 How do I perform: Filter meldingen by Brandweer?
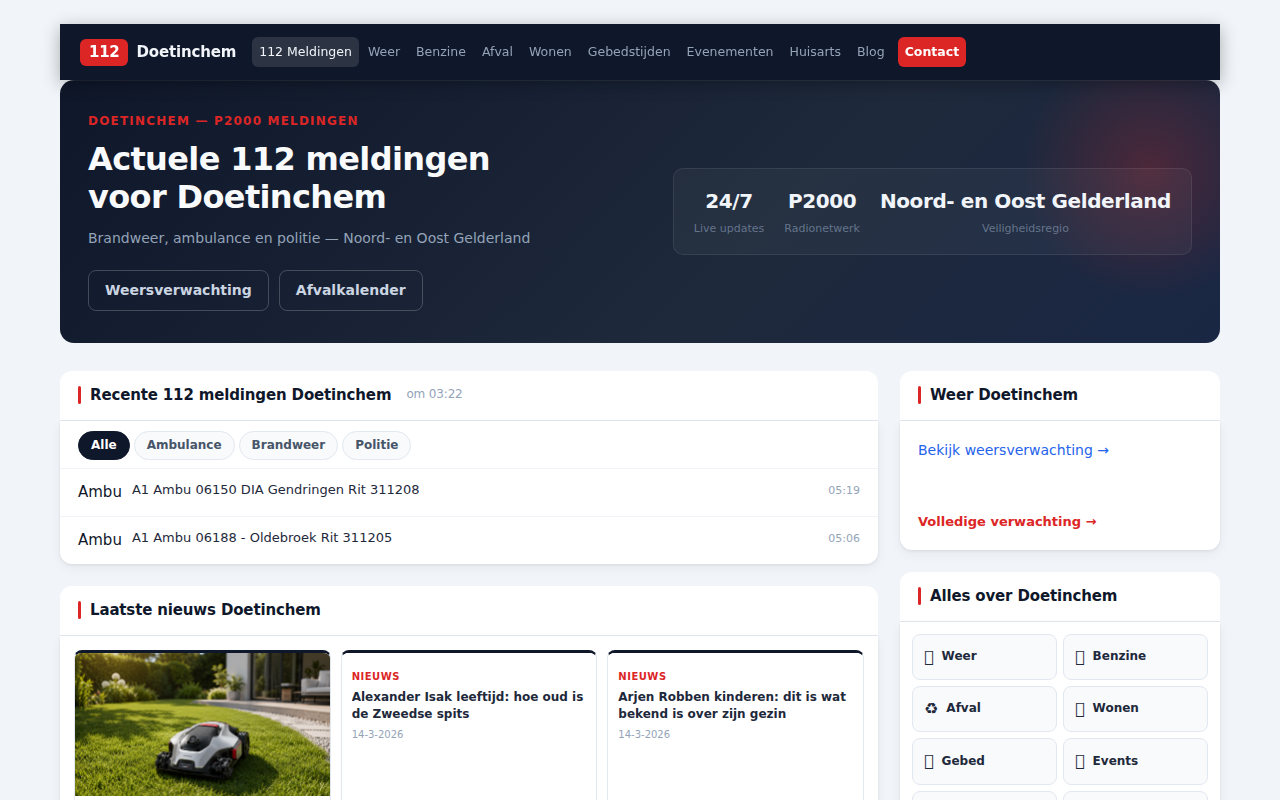click(288, 445)
